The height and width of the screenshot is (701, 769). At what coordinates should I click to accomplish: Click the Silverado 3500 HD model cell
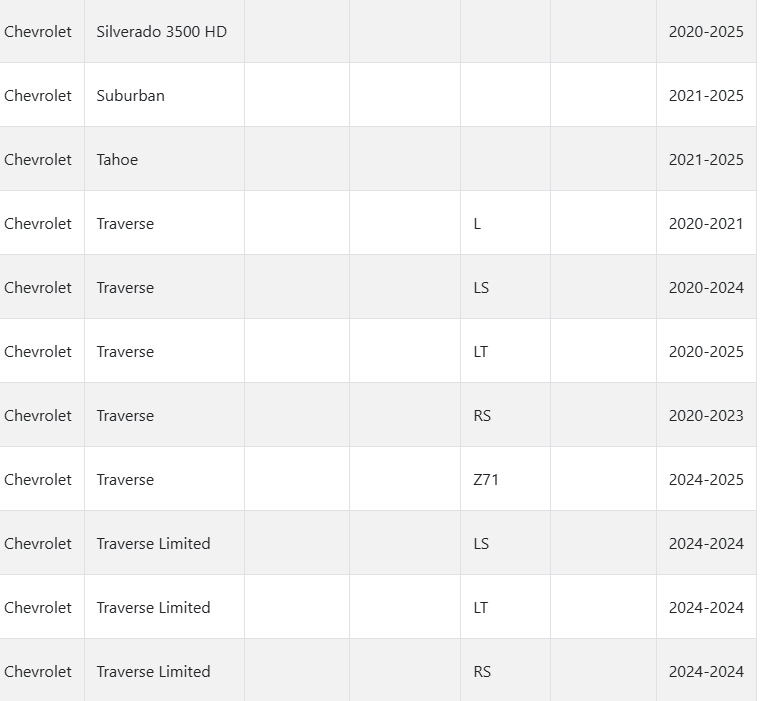click(161, 32)
